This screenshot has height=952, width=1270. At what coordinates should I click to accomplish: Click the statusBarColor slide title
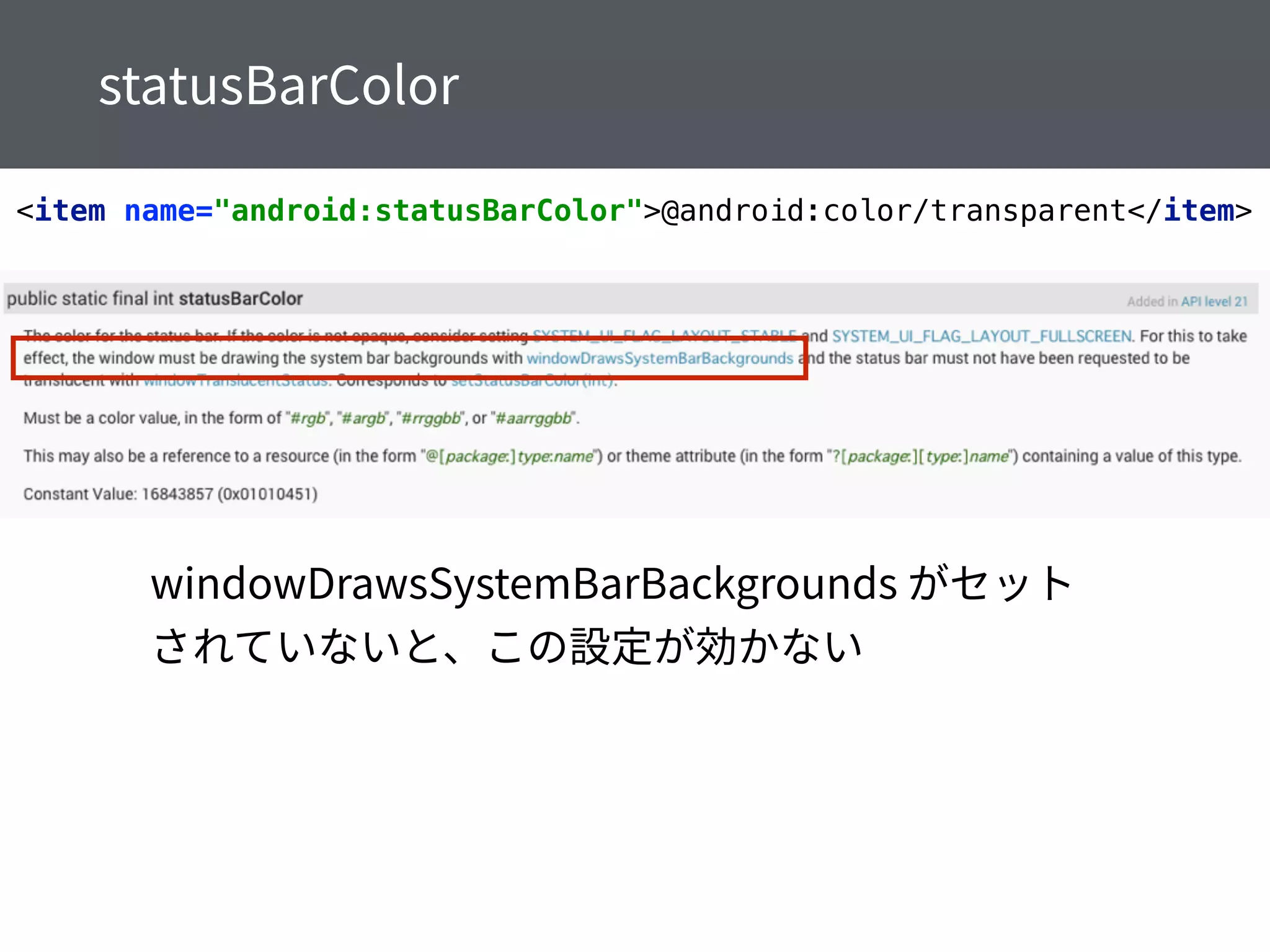coord(279,86)
